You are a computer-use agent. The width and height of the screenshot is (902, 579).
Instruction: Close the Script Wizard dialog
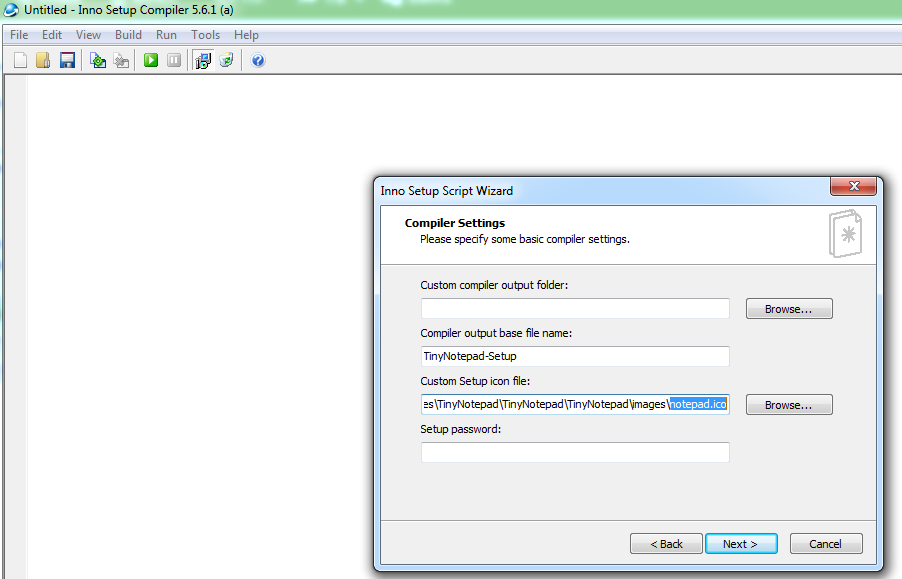(x=853, y=186)
